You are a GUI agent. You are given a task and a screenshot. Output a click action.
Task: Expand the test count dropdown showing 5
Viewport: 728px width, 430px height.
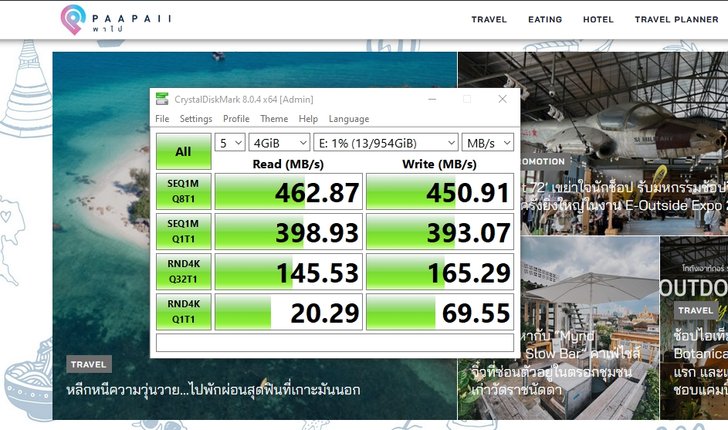pyautogui.click(x=230, y=143)
